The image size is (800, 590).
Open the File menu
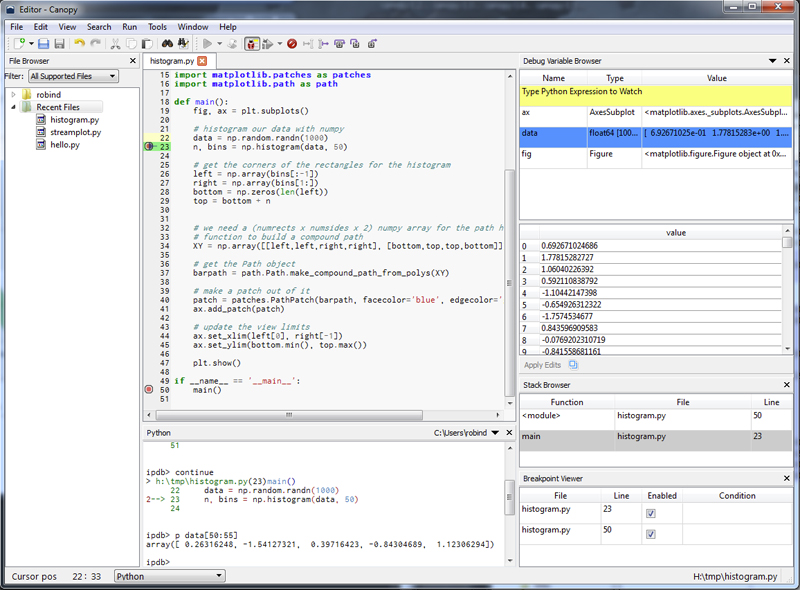(16, 27)
